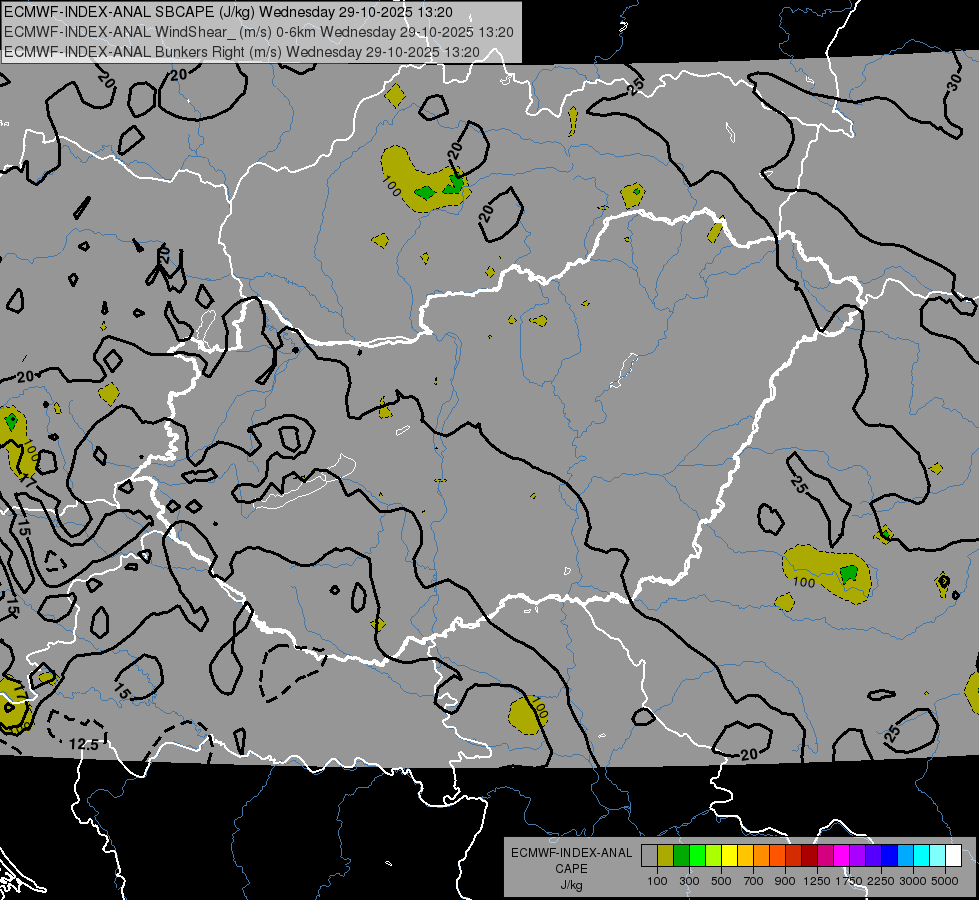Image resolution: width=979 pixels, height=900 pixels.
Task: Click the ECMWF-INDEX-ANAL legend label
Action: (x=571, y=853)
